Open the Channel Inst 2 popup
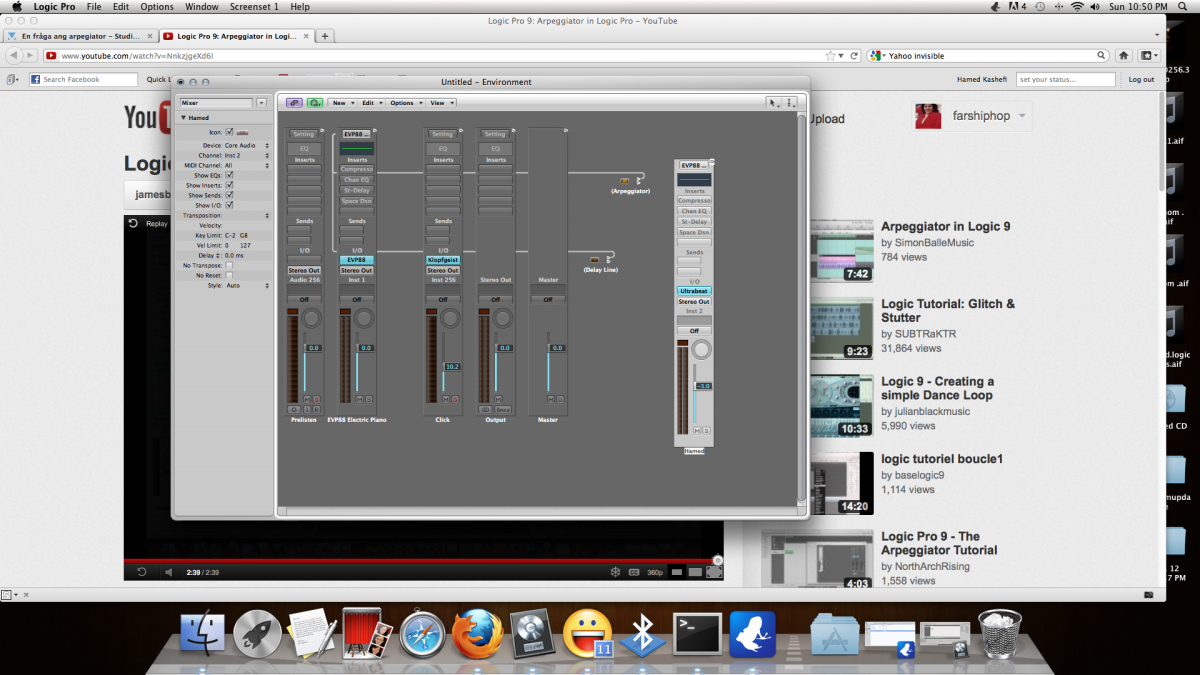This screenshot has height=675, width=1200. tap(247, 155)
